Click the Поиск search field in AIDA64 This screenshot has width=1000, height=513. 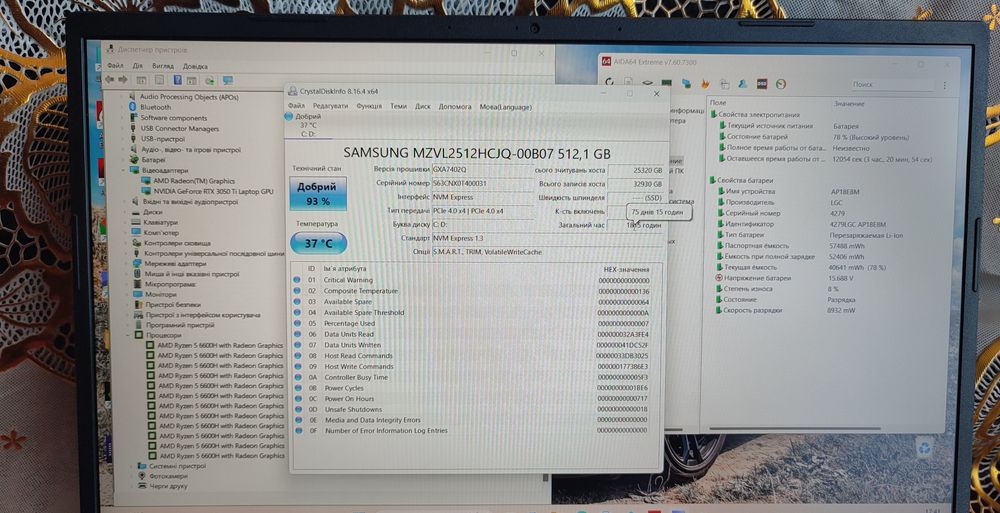point(893,84)
